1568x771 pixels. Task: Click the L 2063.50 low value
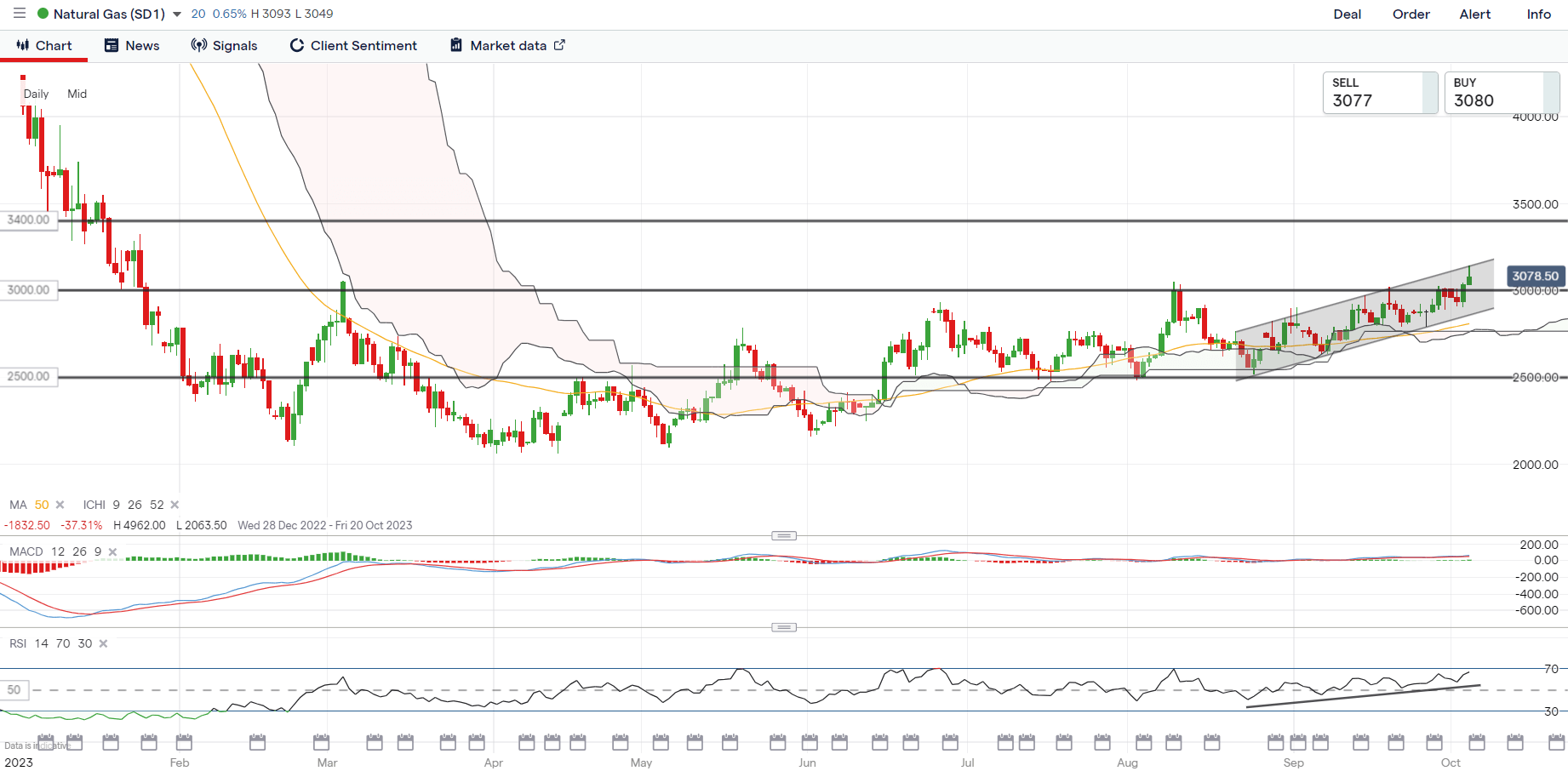[x=202, y=525]
